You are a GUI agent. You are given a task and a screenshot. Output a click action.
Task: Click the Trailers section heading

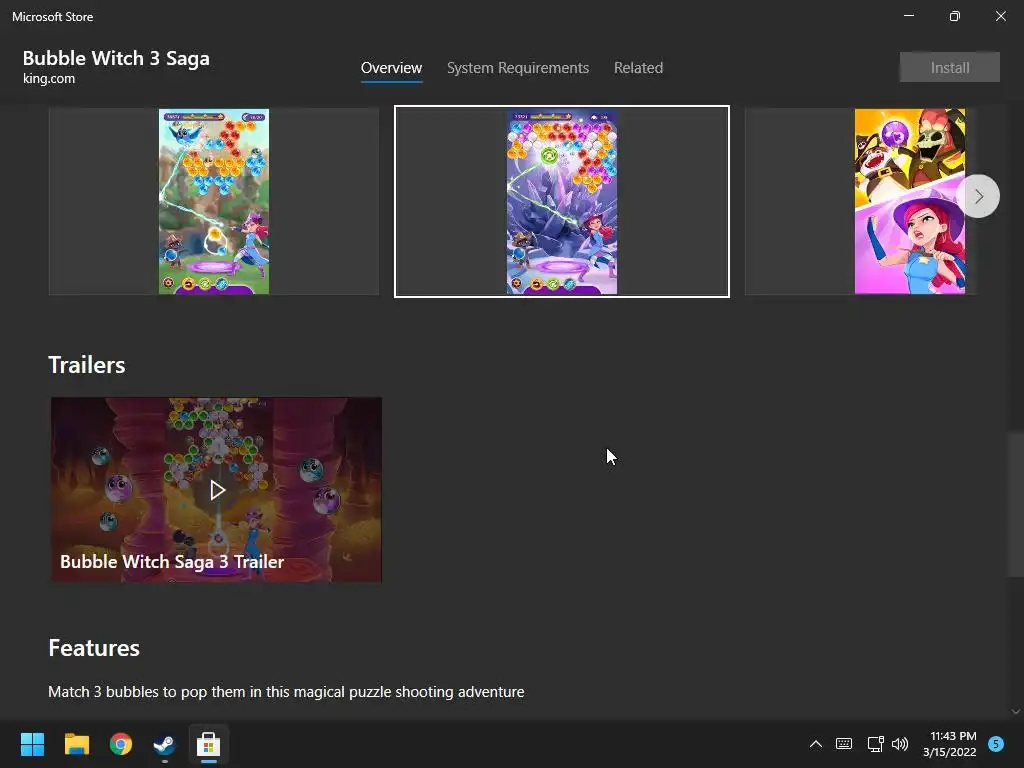pos(87,364)
